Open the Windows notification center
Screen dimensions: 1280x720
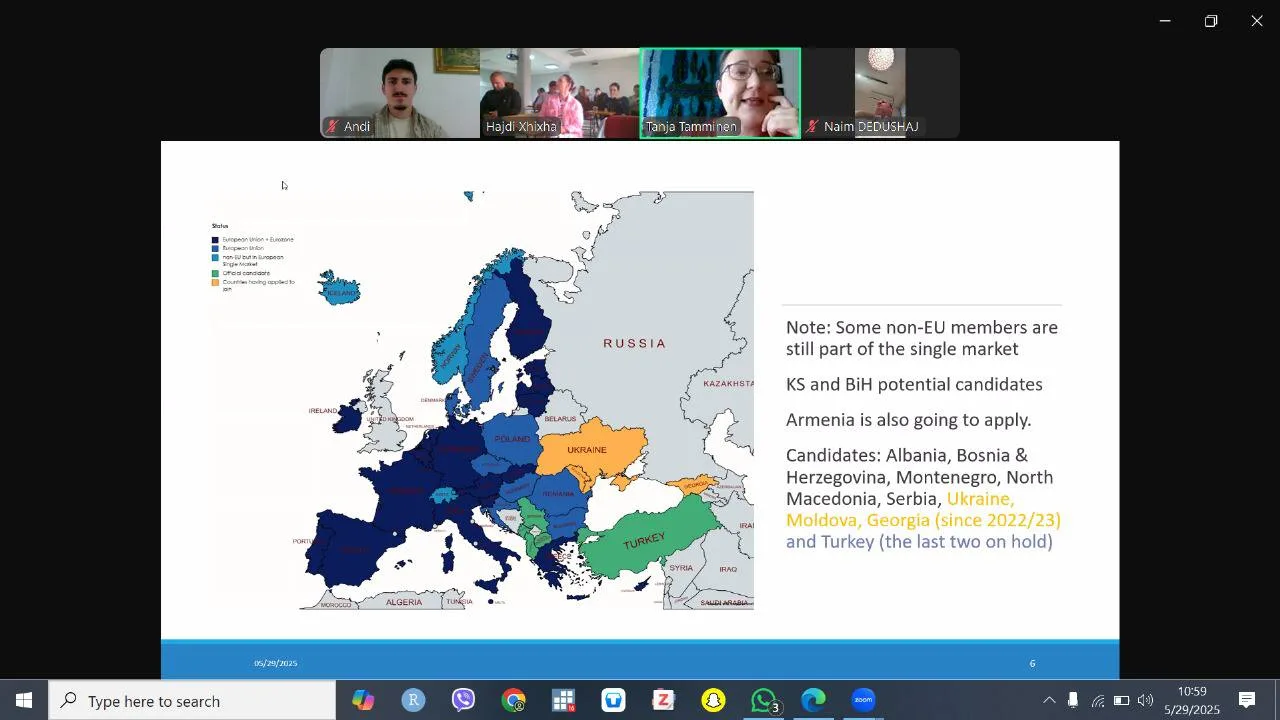pos(1247,700)
